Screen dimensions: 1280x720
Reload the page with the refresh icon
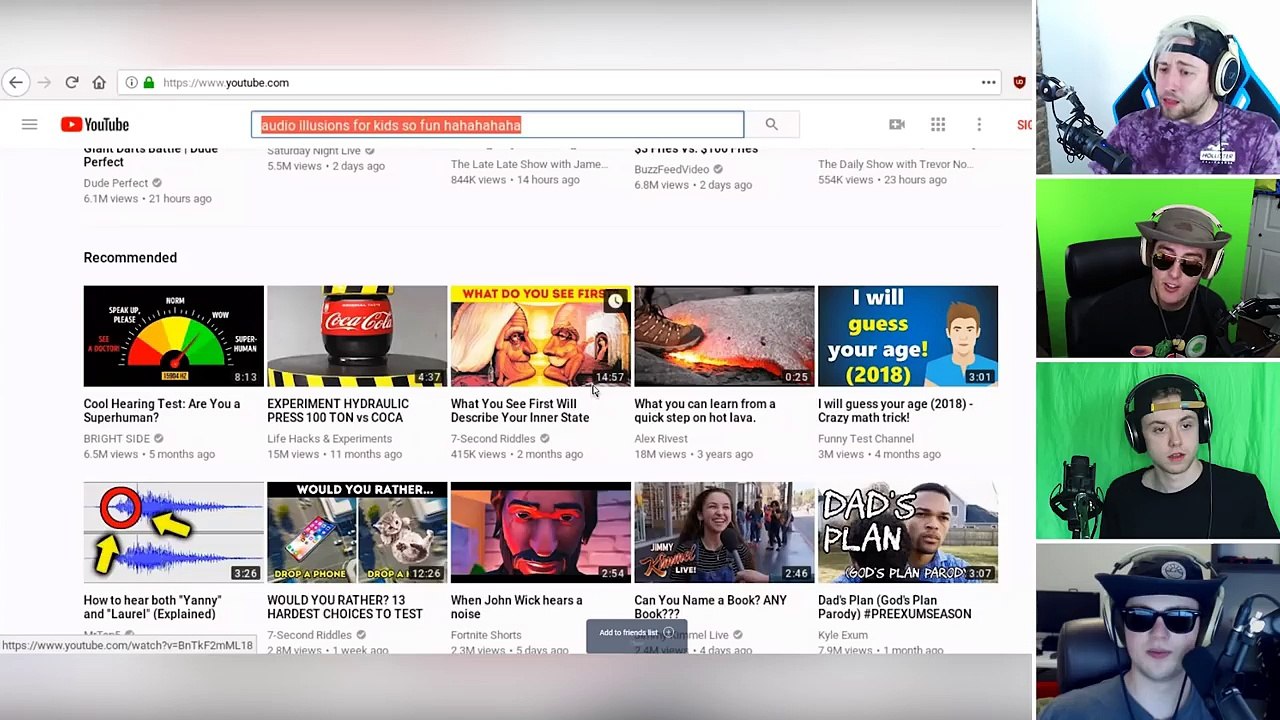point(72,83)
